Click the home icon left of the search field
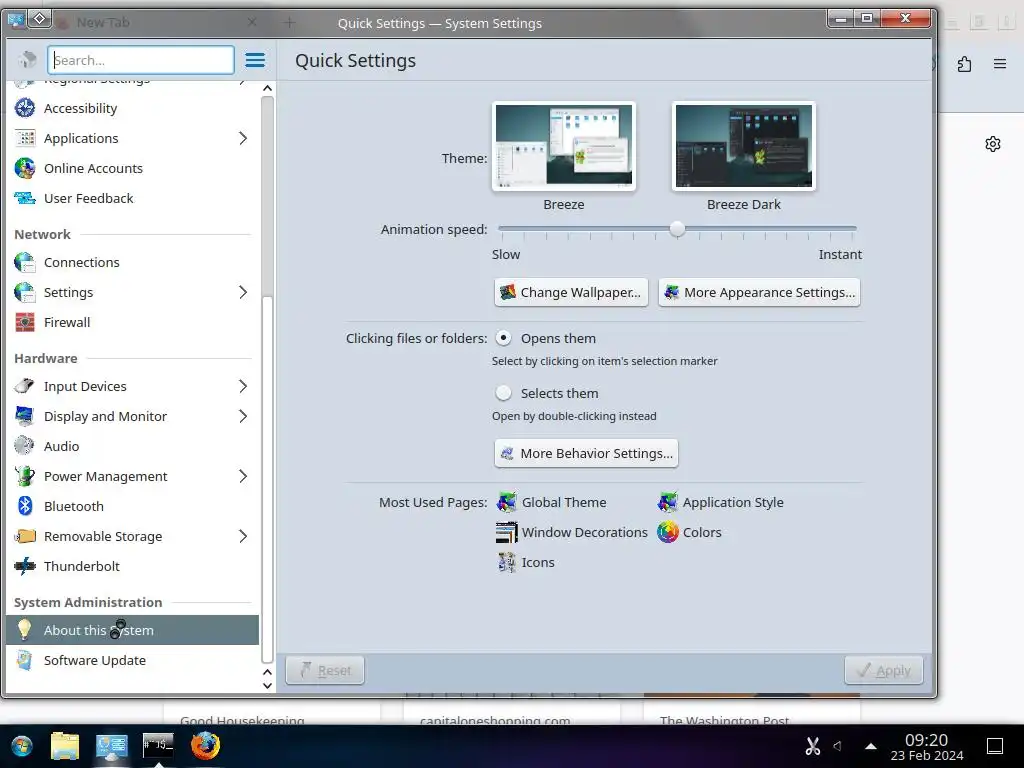Screen dimensions: 1024x768 (27, 60)
